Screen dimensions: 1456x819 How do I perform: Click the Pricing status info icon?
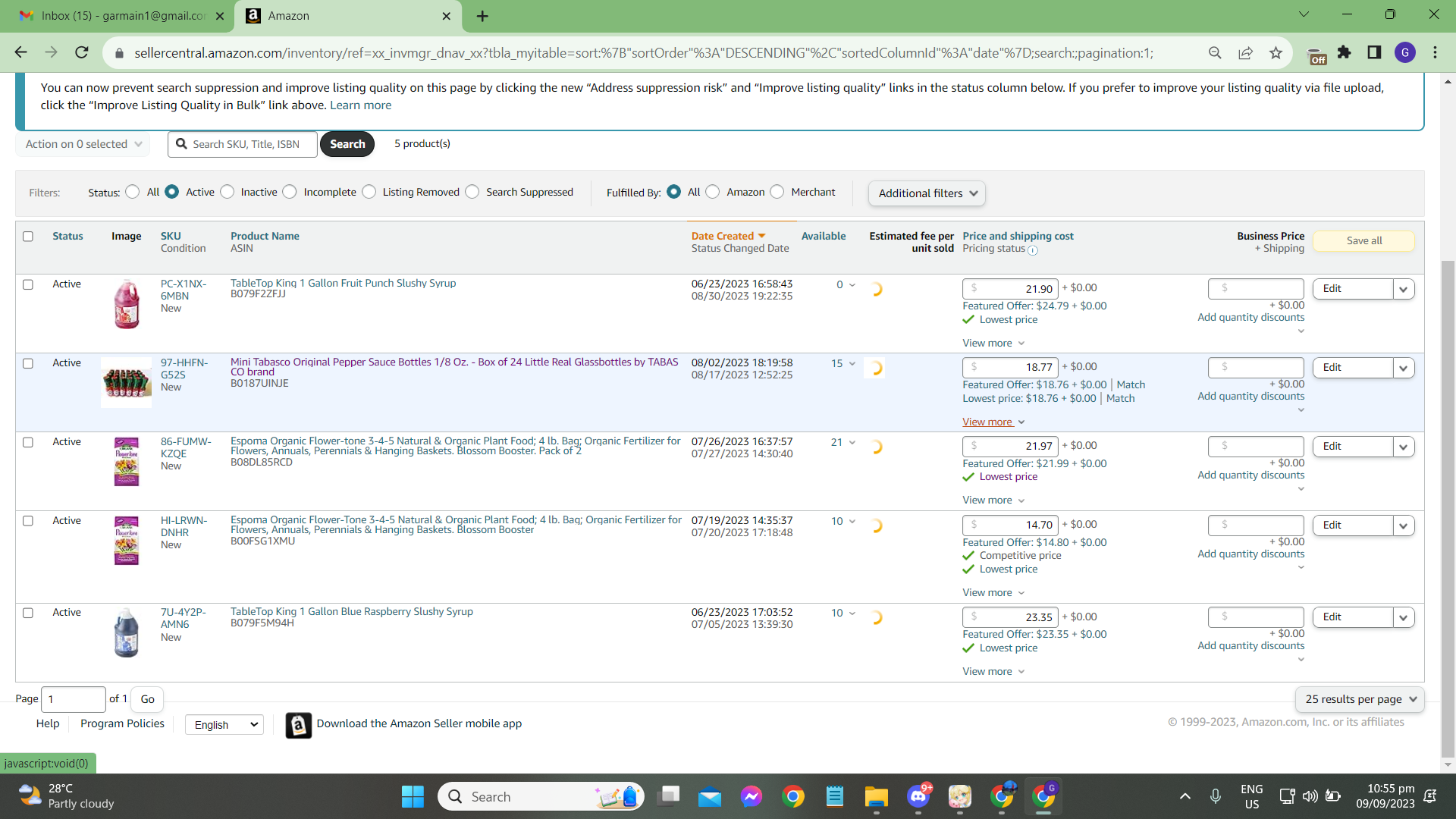(1033, 250)
